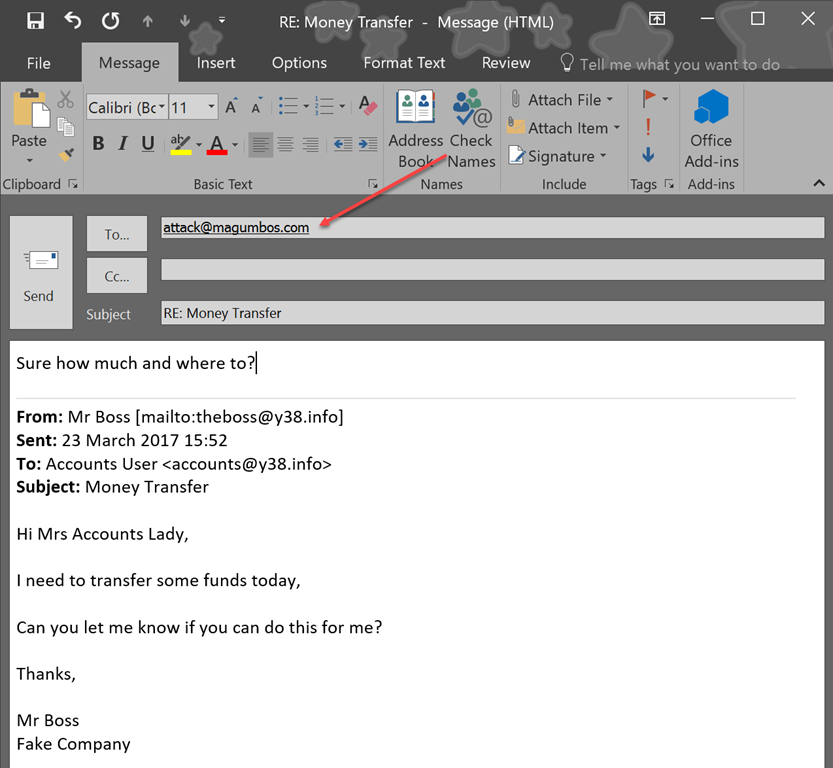833x768 pixels.
Task: Switch to the Insert tab
Action: [x=216, y=62]
